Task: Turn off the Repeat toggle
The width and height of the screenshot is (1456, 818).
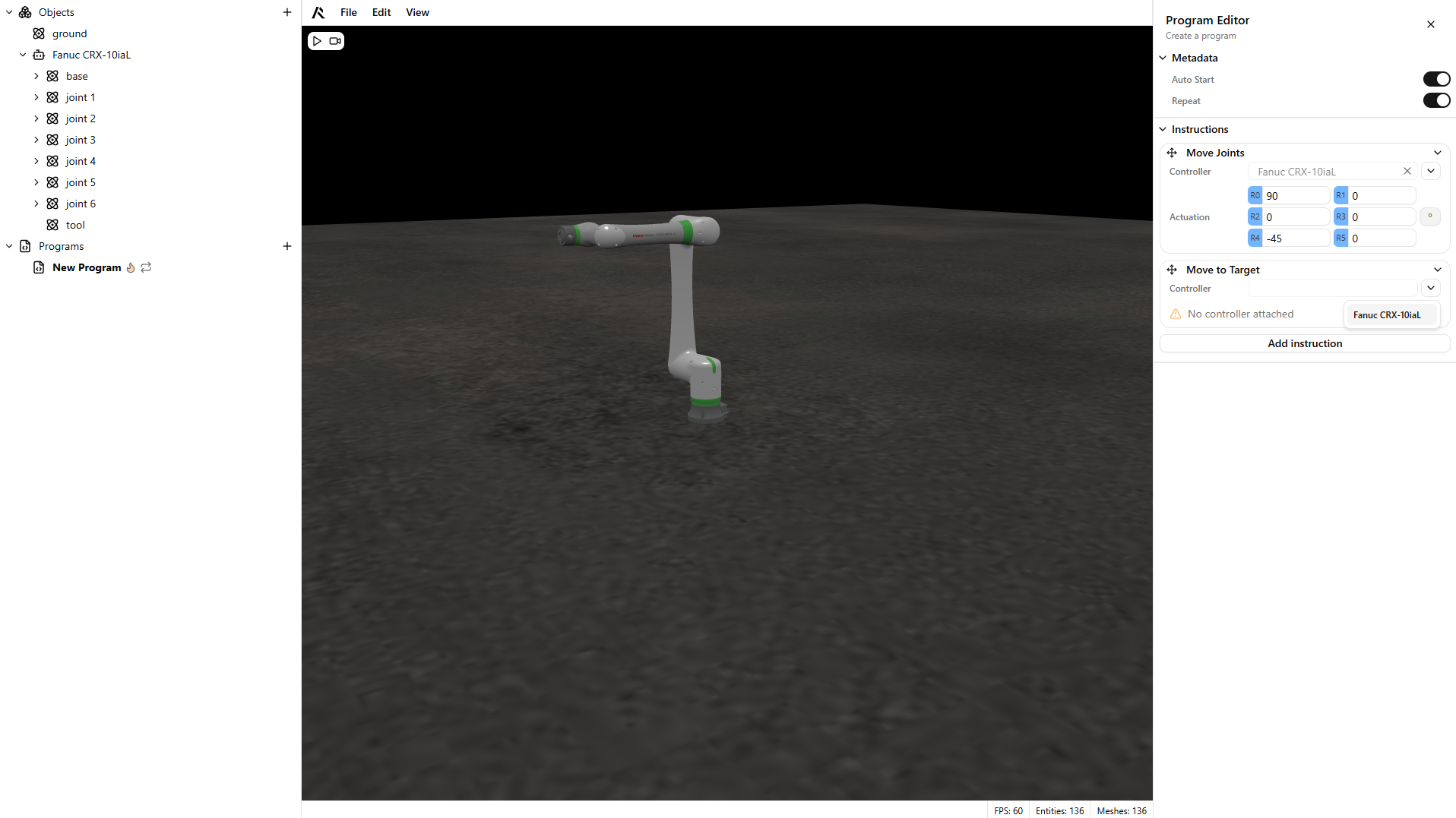Action: [1435, 100]
